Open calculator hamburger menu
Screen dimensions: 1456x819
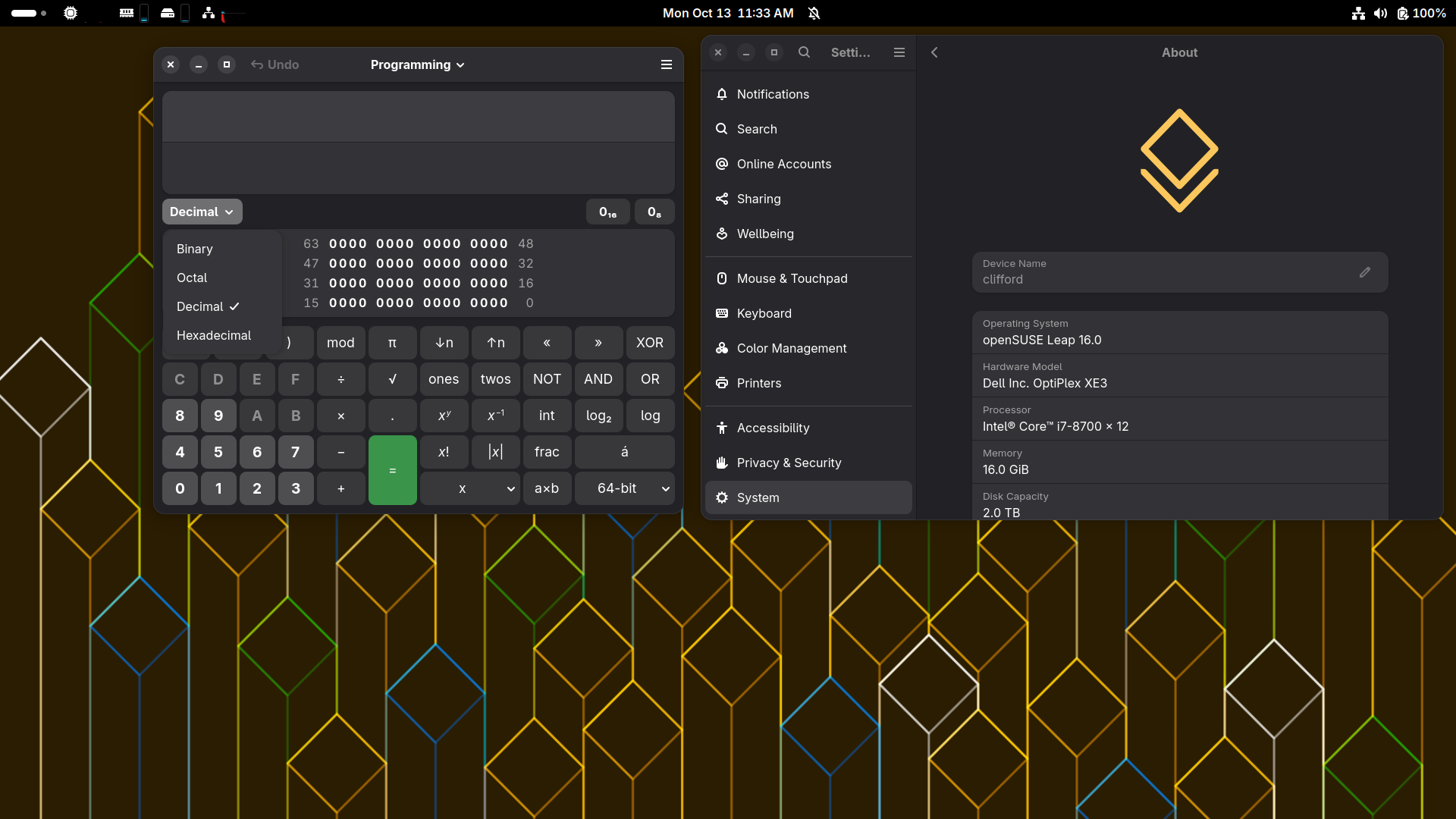666,64
